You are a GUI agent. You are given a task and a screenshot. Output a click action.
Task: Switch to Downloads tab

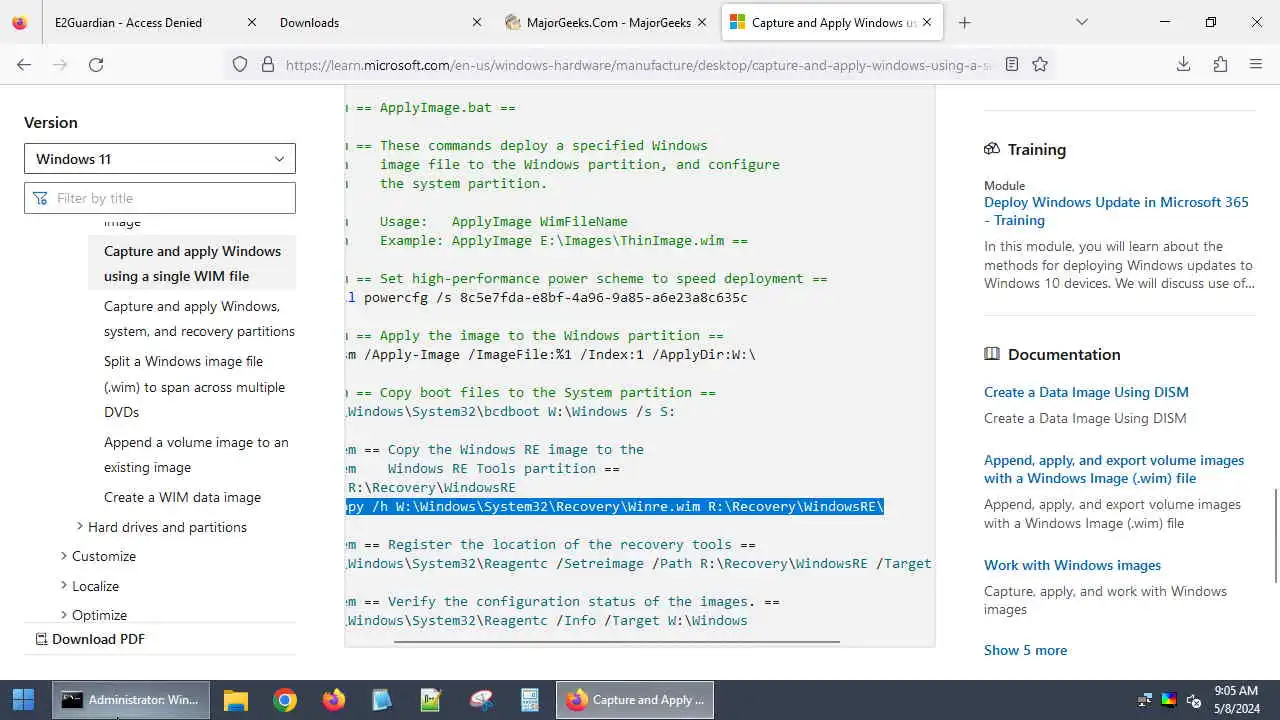[380, 22]
